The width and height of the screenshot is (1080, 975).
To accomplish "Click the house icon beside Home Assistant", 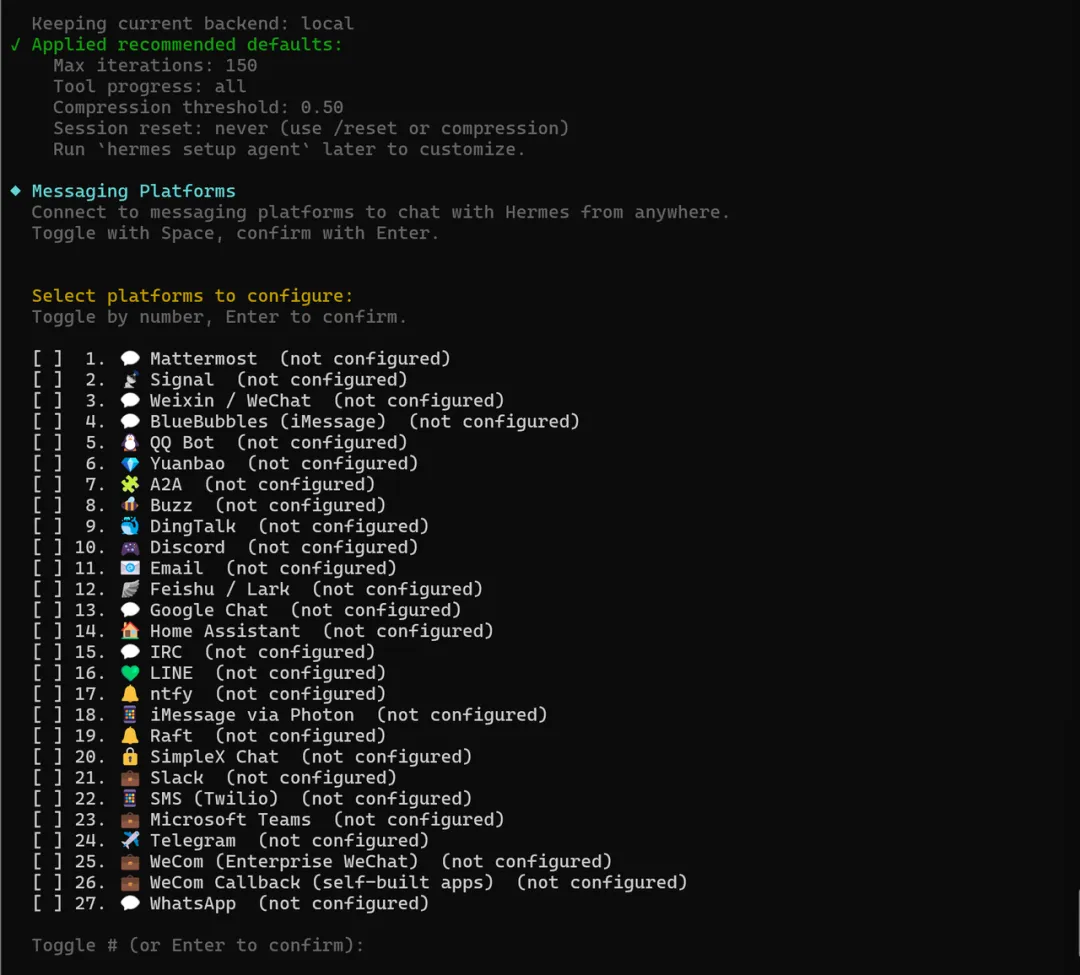I will (x=129, y=631).
